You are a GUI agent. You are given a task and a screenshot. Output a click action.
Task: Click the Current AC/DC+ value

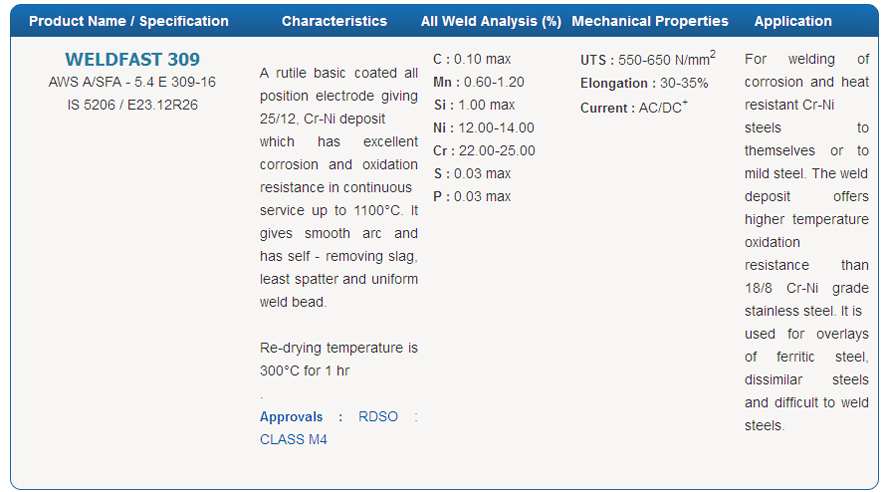tap(634, 107)
